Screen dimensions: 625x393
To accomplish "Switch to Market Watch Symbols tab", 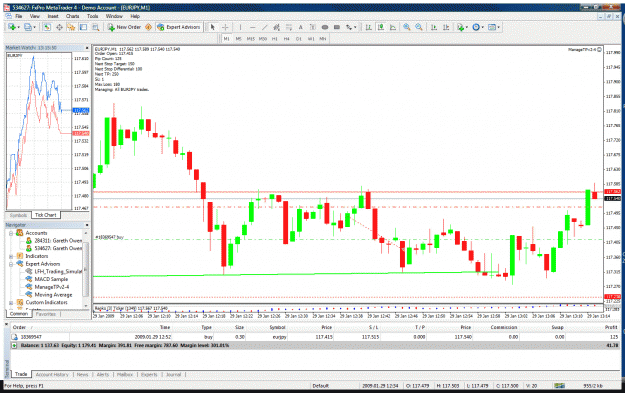I will [18, 215].
